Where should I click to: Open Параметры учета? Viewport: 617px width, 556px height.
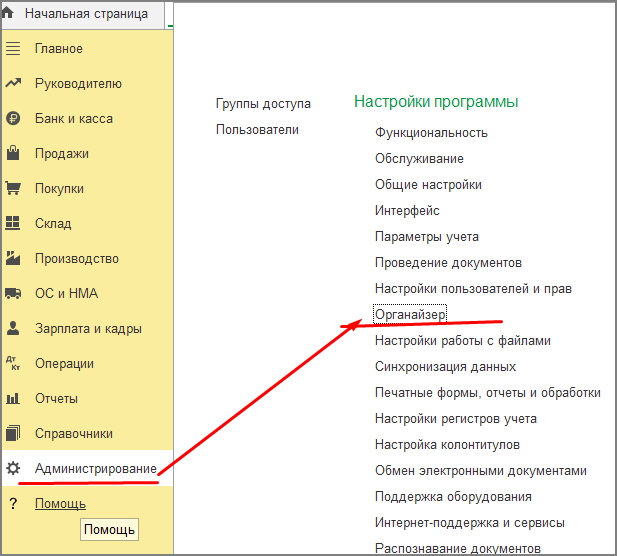(x=427, y=236)
